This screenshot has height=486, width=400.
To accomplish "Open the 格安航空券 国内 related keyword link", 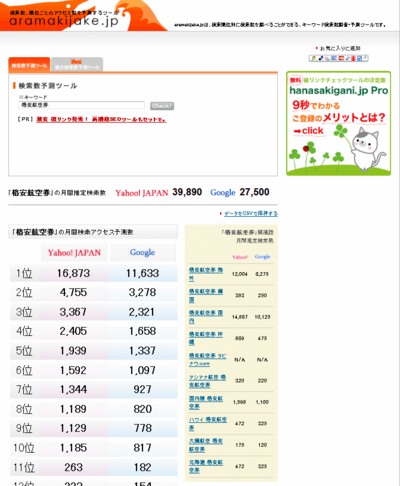I will click(206, 317).
